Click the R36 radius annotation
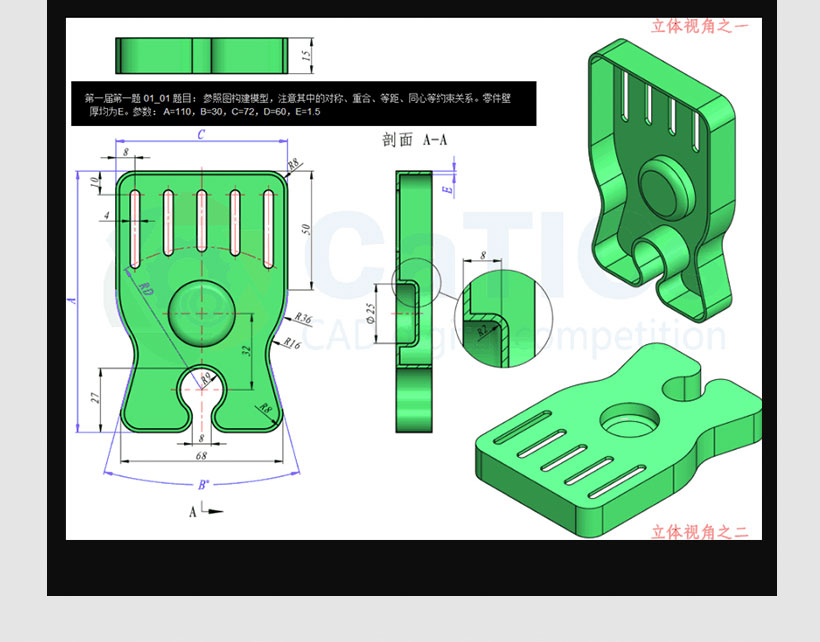Screen dimensions: 820x642 pyautogui.click(x=303, y=319)
